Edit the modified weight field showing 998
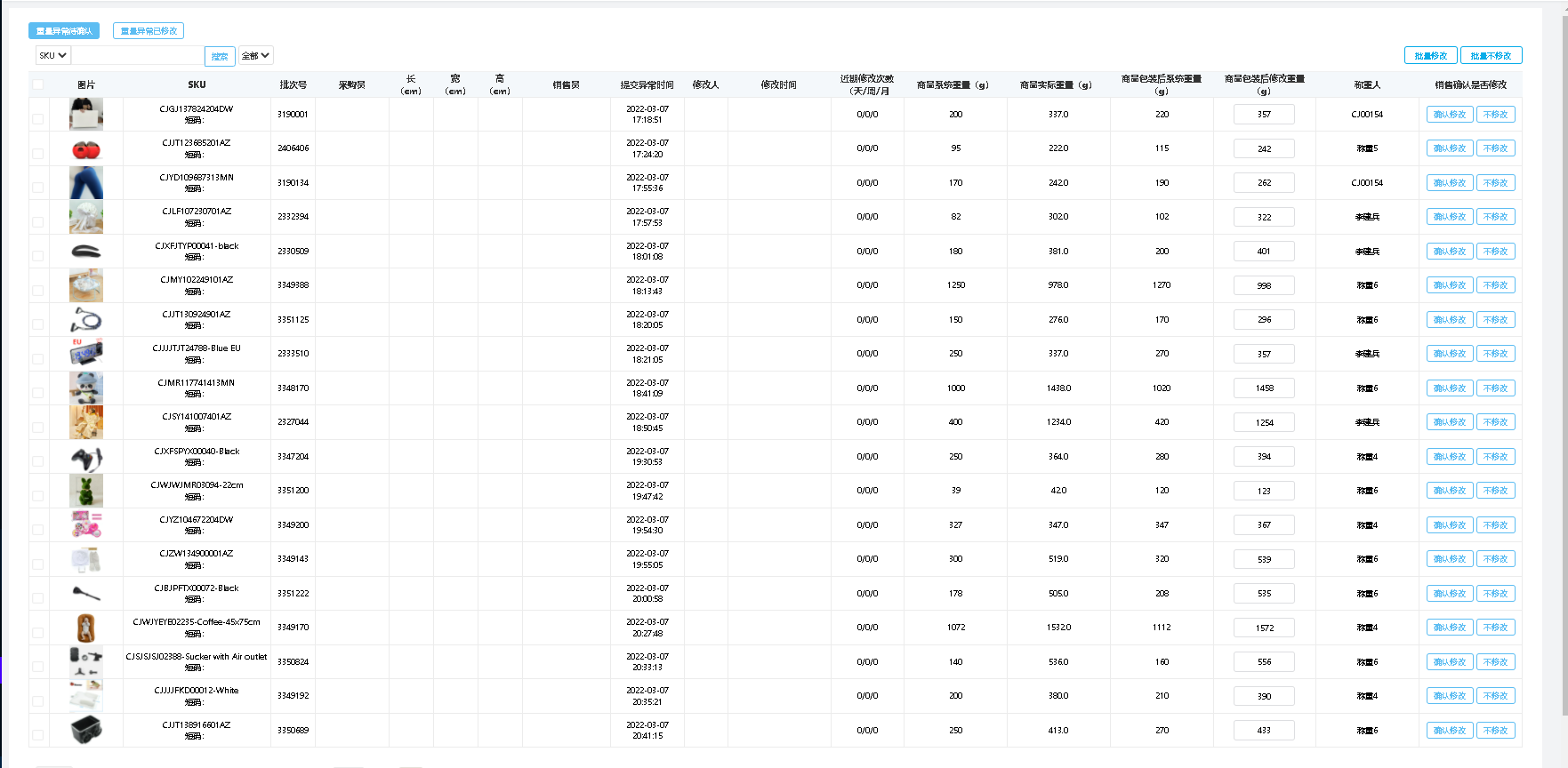This screenshot has width=1568, height=768. point(1264,285)
